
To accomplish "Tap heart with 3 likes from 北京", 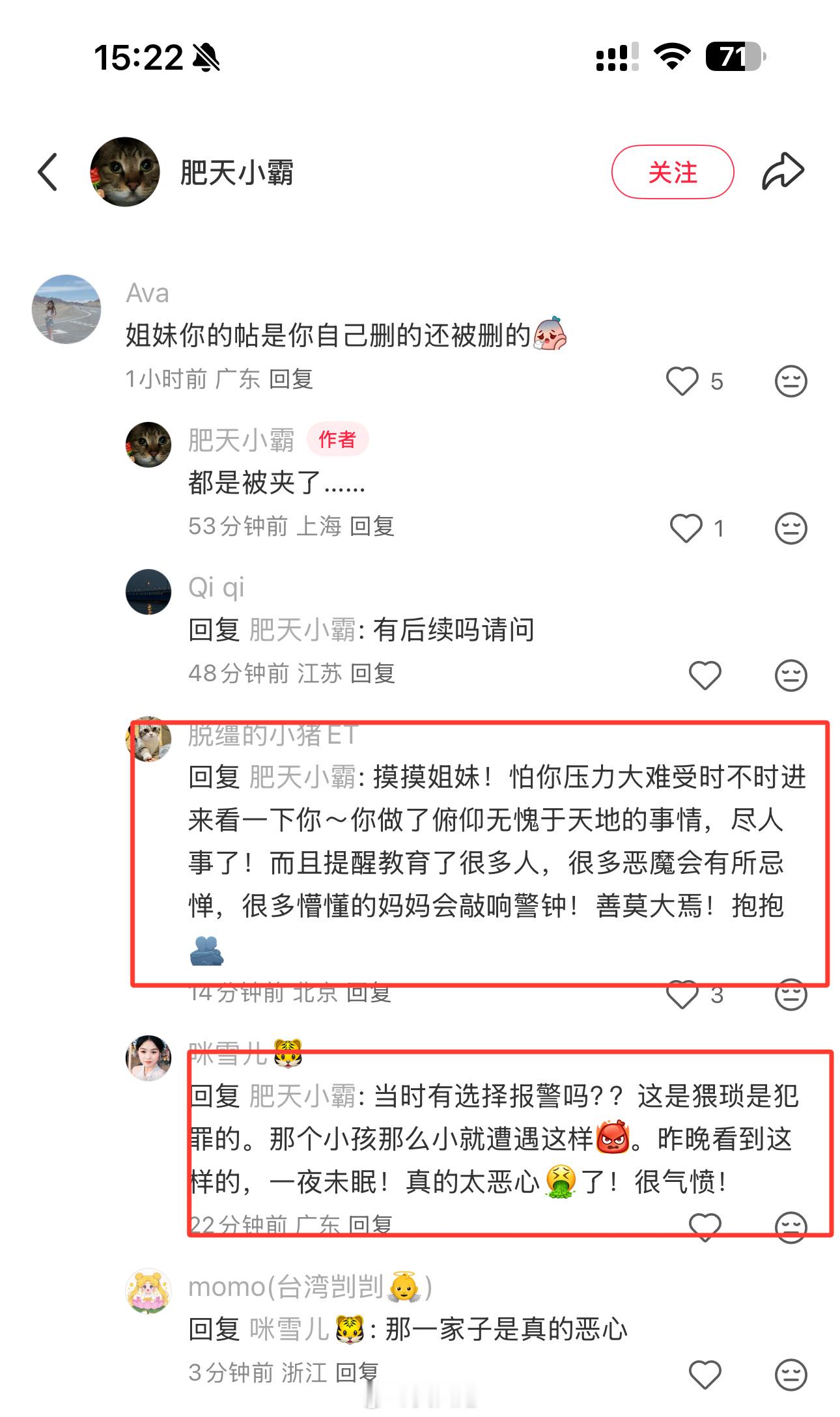I will click(682, 994).
